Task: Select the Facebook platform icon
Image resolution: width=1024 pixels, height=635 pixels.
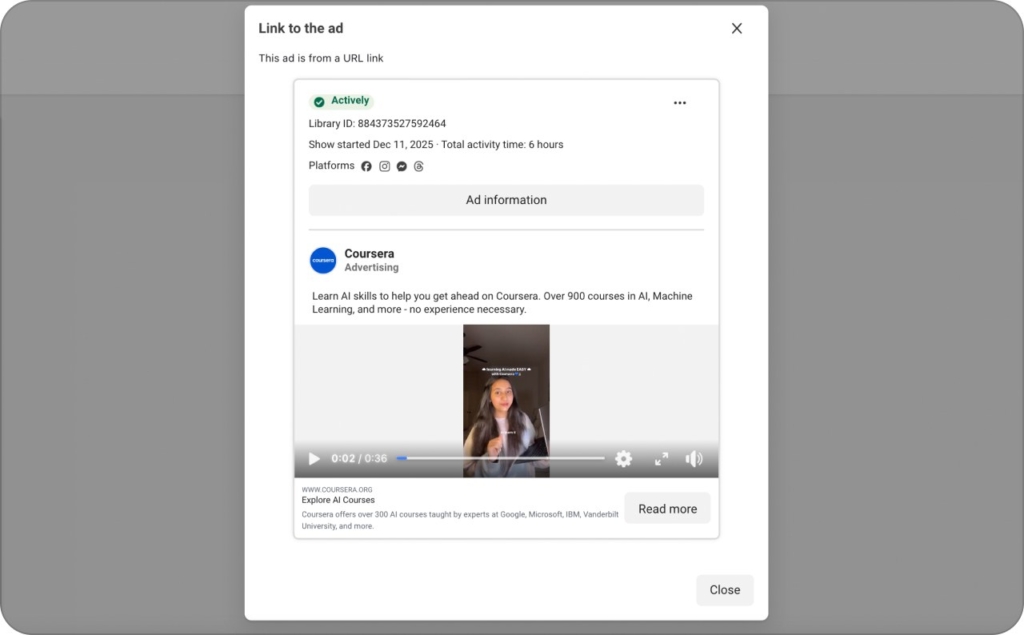Action: pyautogui.click(x=368, y=166)
